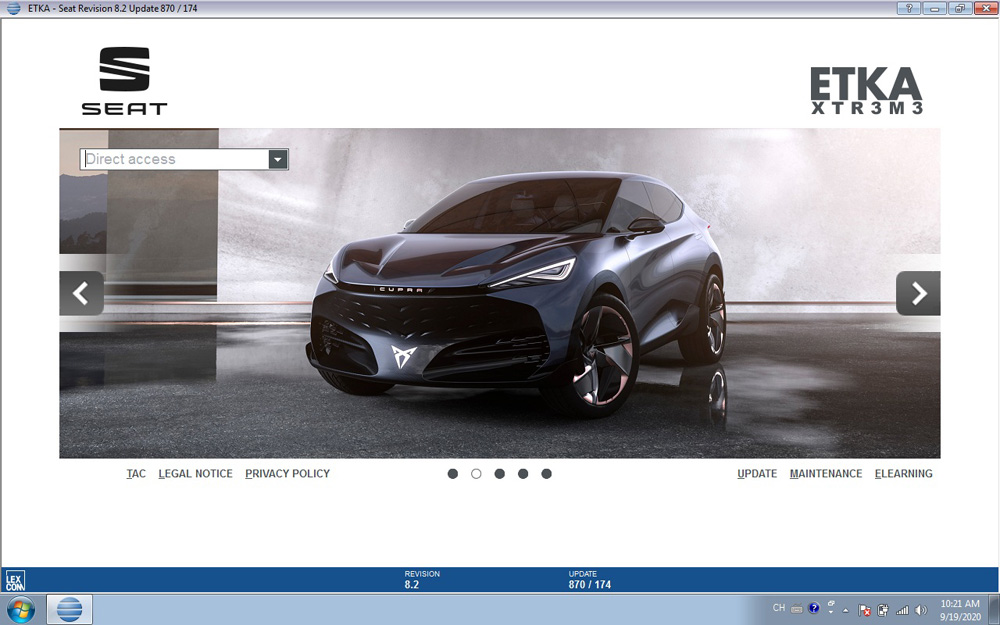The width and height of the screenshot is (1000, 625).
Task: Focus the Direct access input field
Action: pos(175,159)
